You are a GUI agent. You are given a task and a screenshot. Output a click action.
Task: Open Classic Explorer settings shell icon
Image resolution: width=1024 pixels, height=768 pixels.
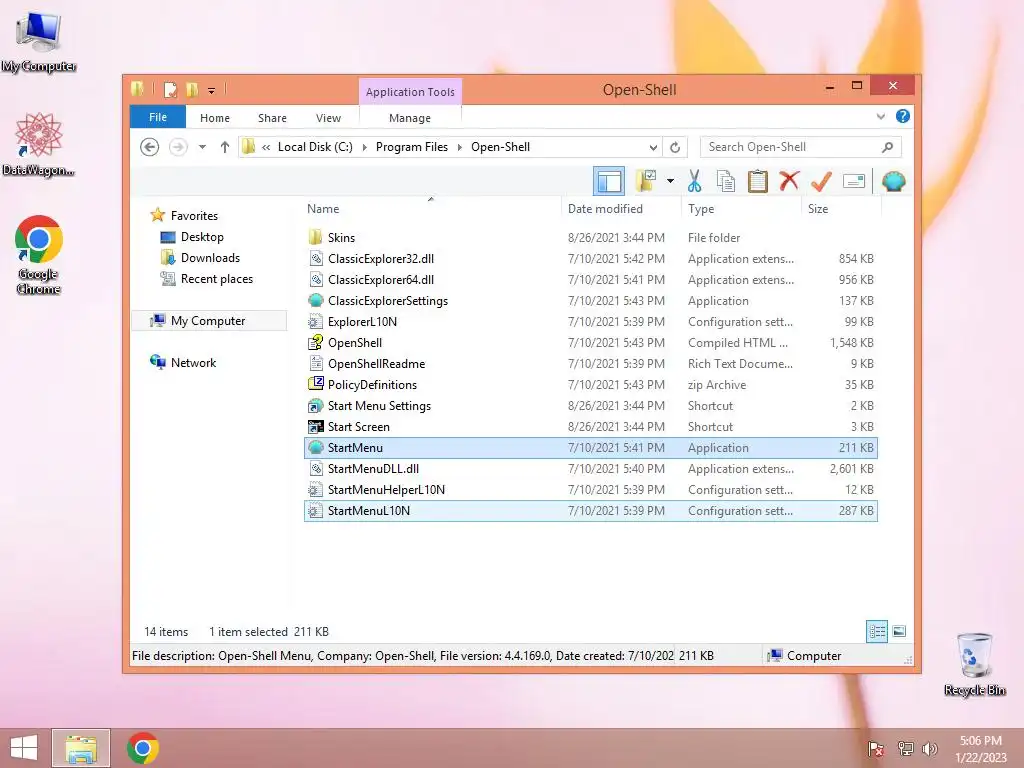click(x=893, y=181)
